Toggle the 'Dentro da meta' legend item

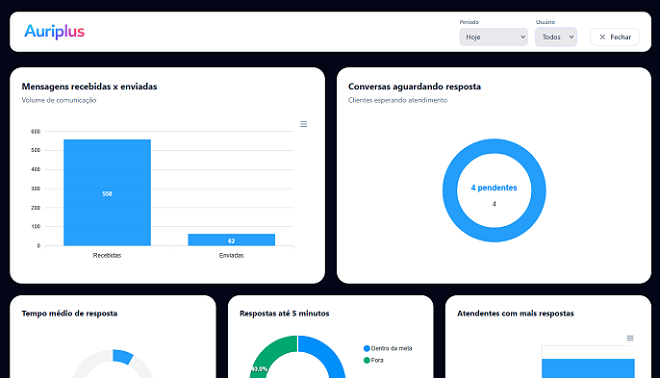(x=388, y=348)
